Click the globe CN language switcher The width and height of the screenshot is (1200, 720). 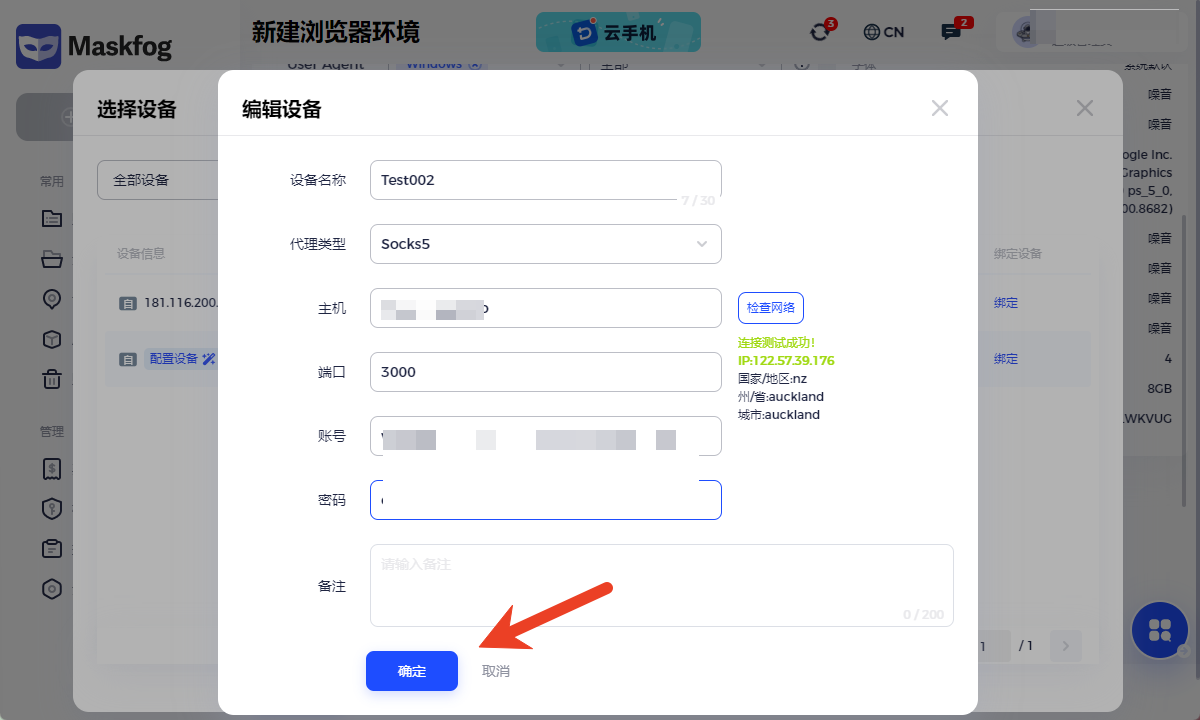[x=883, y=32]
